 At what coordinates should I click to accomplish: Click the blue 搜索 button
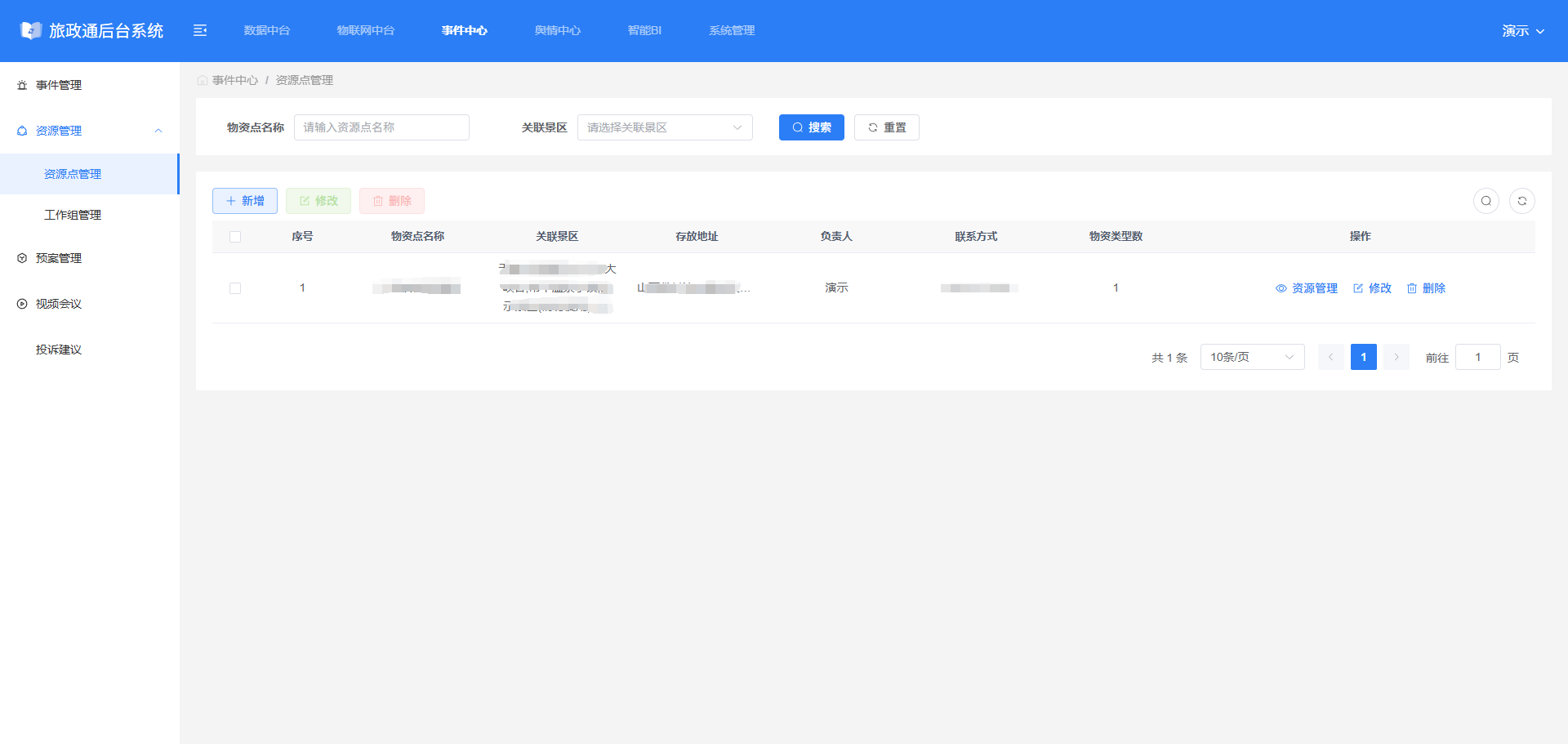[x=812, y=127]
